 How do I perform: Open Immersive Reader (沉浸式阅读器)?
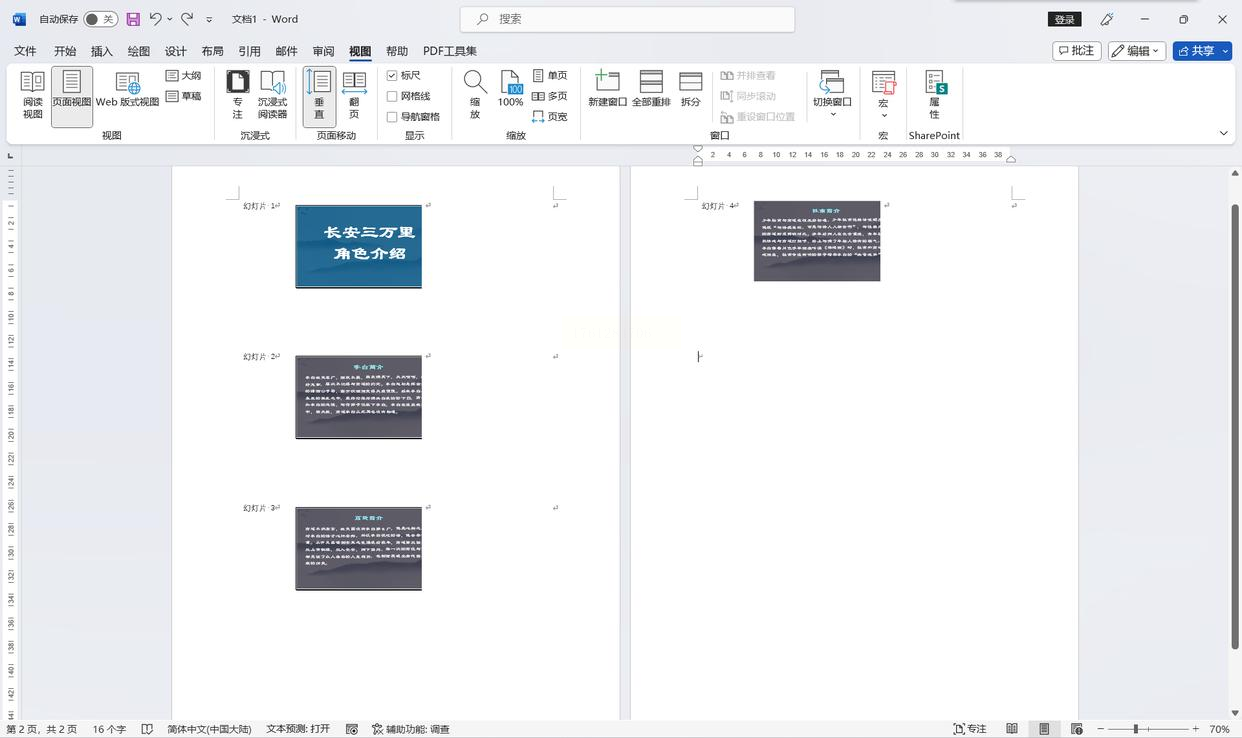coord(273,96)
